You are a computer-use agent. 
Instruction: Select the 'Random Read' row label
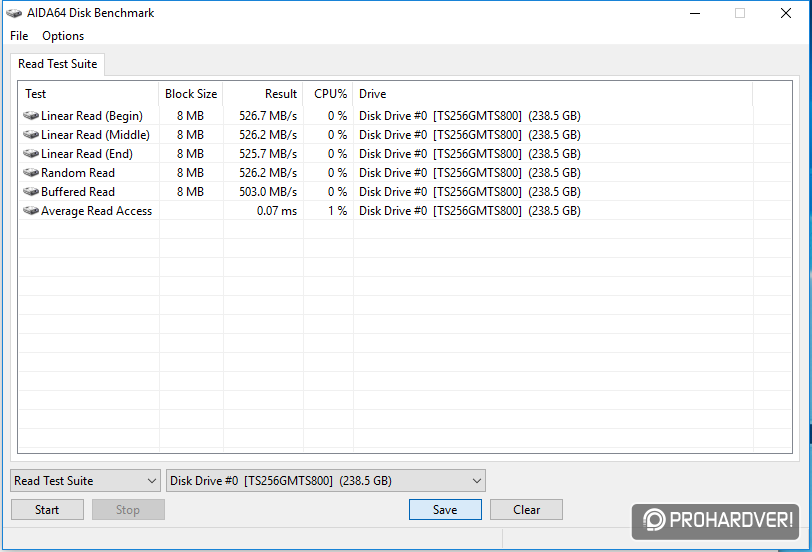tap(78, 173)
